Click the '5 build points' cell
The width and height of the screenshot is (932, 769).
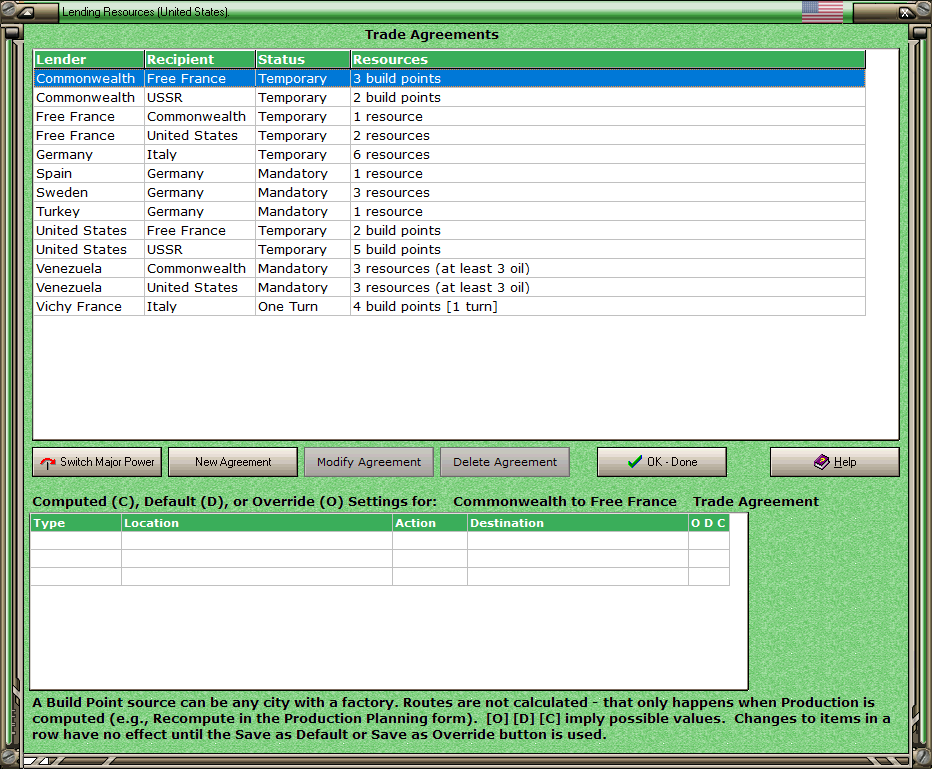(x=608, y=250)
